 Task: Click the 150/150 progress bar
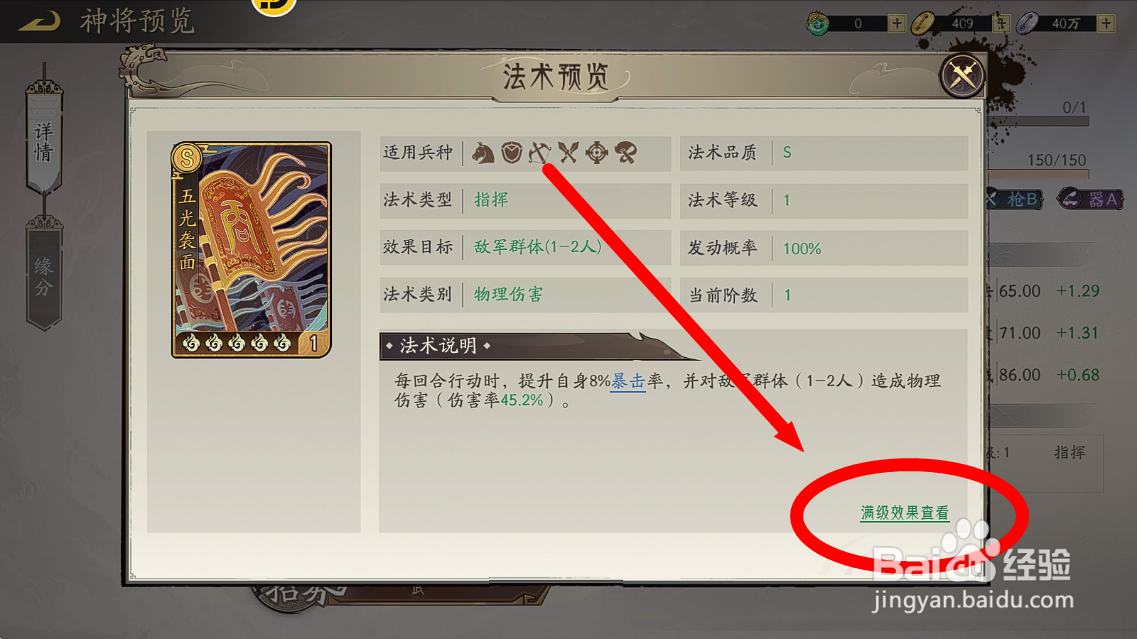[x=1038, y=174]
